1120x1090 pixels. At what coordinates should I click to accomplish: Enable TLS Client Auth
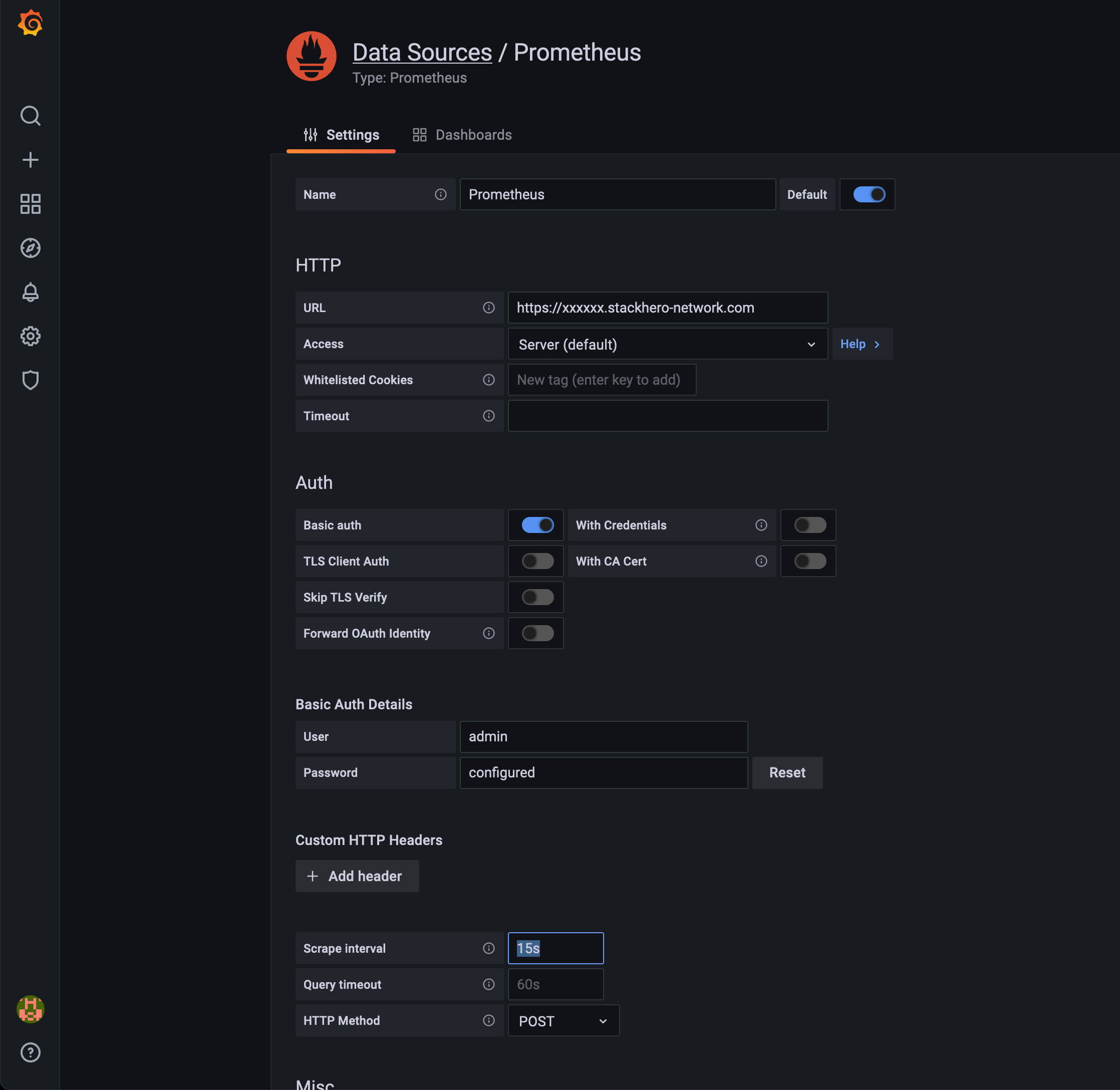coord(535,561)
